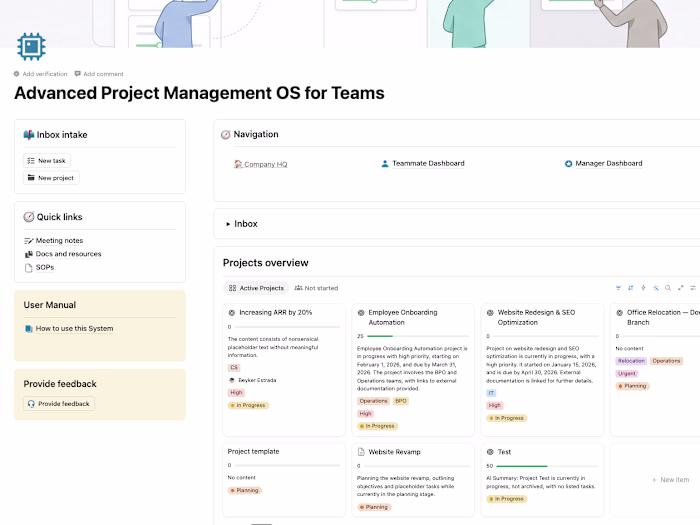Viewport: 700px width, 525px height.
Task: Open the Docs and resources link
Action: point(68,254)
